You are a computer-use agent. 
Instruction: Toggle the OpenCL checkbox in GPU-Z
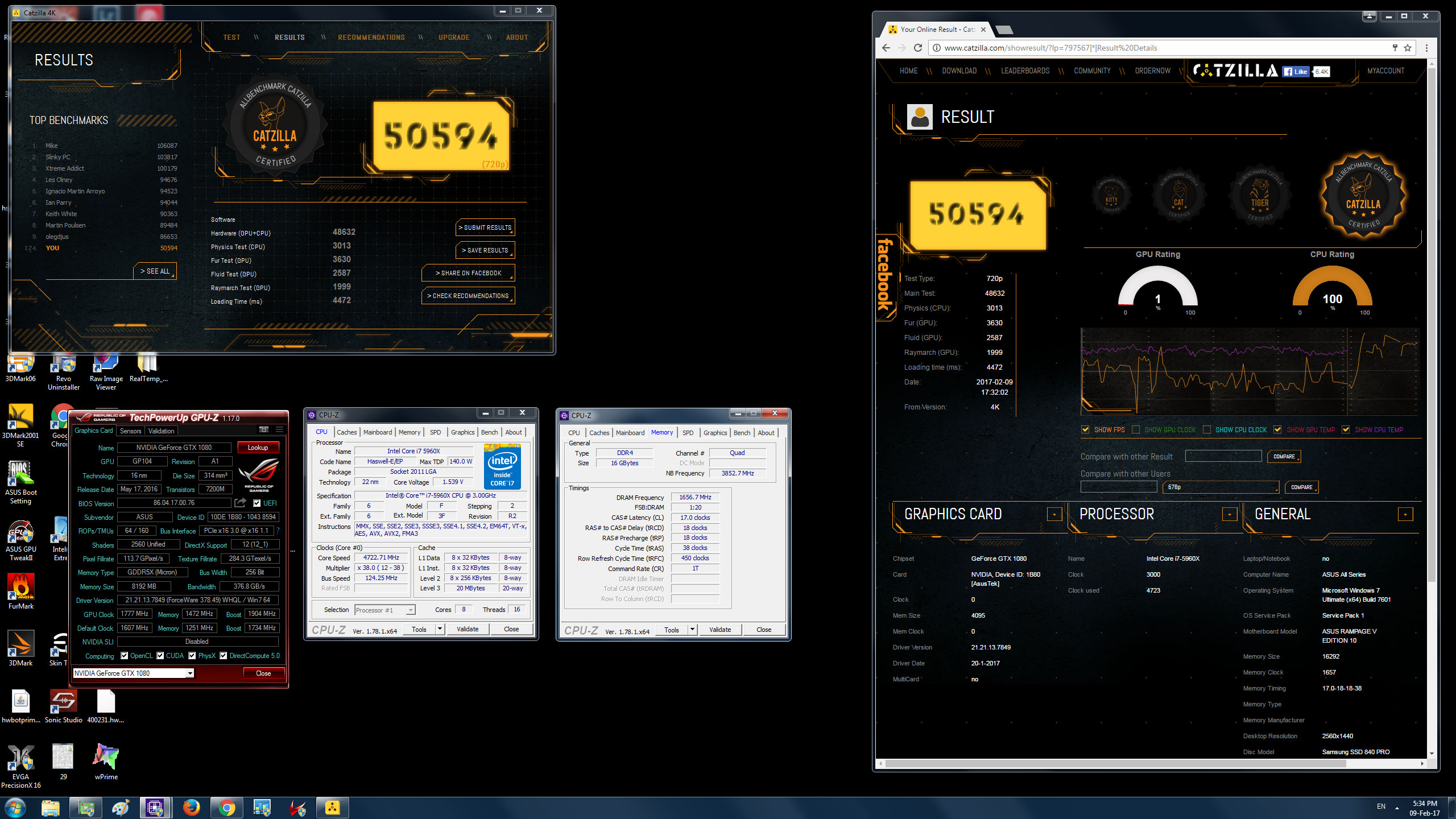click(x=125, y=656)
